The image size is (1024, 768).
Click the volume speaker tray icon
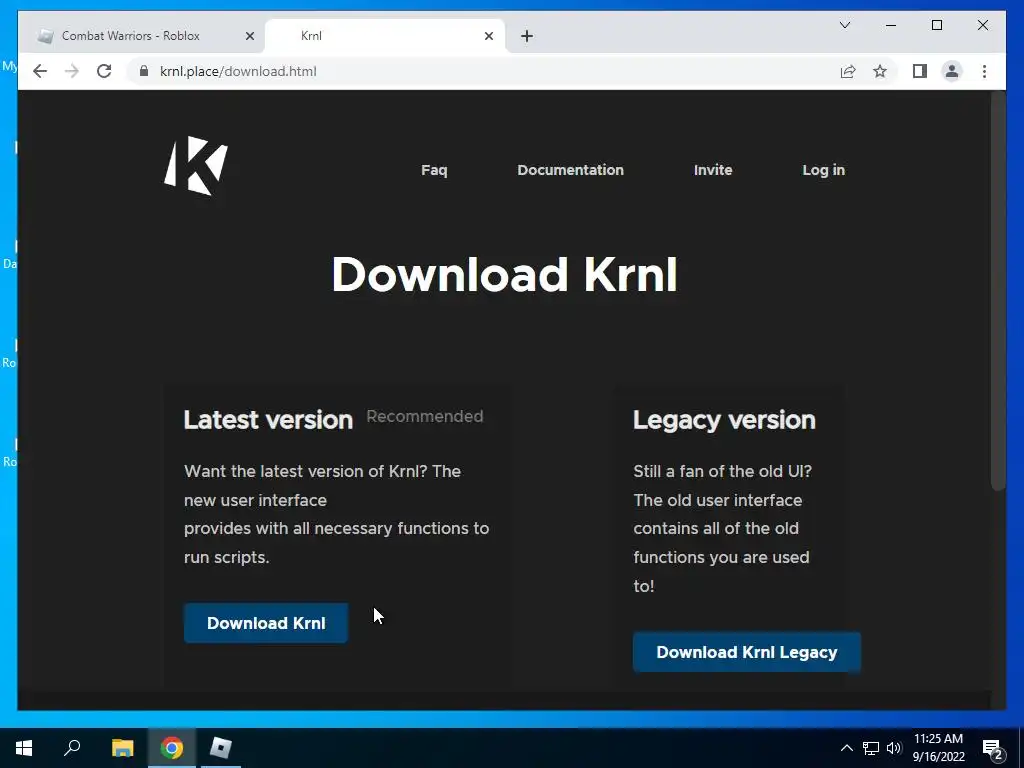894,748
